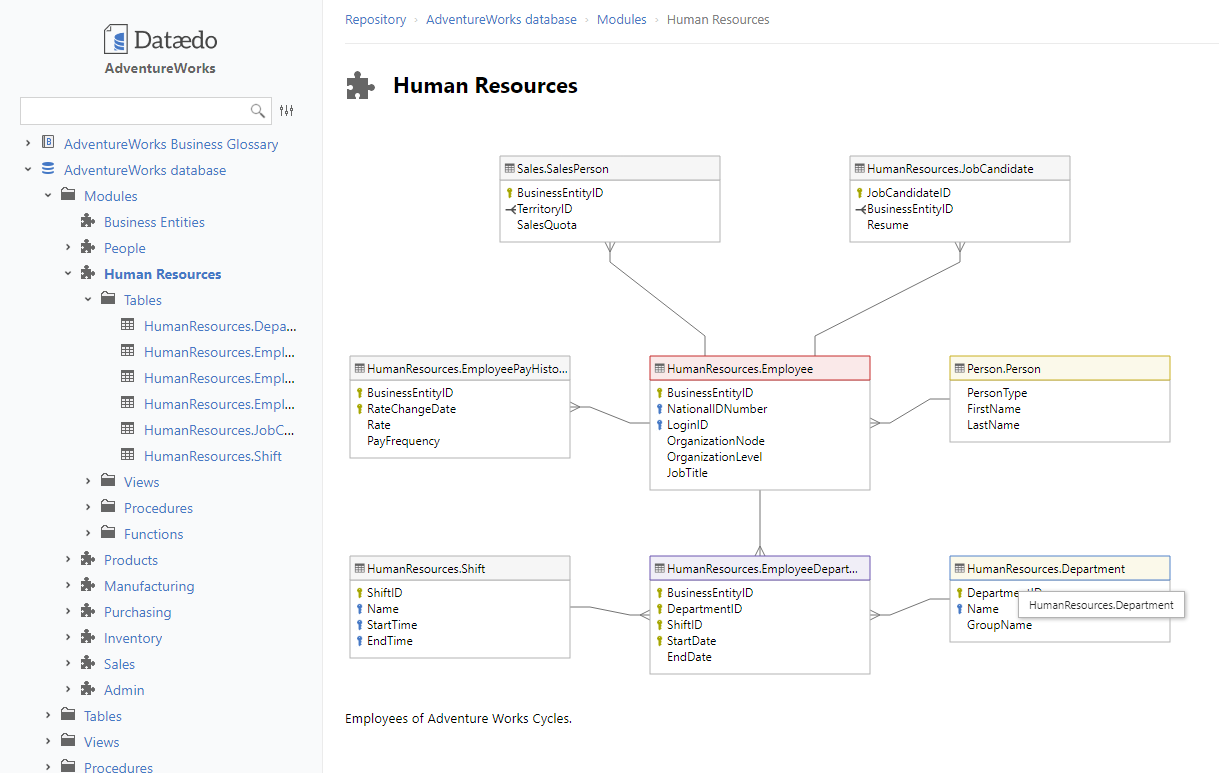The height and width of the screenshot is (773, 1219).
Task: Click the Business Entities puzzle icon
Action: [x=88, y=221]
